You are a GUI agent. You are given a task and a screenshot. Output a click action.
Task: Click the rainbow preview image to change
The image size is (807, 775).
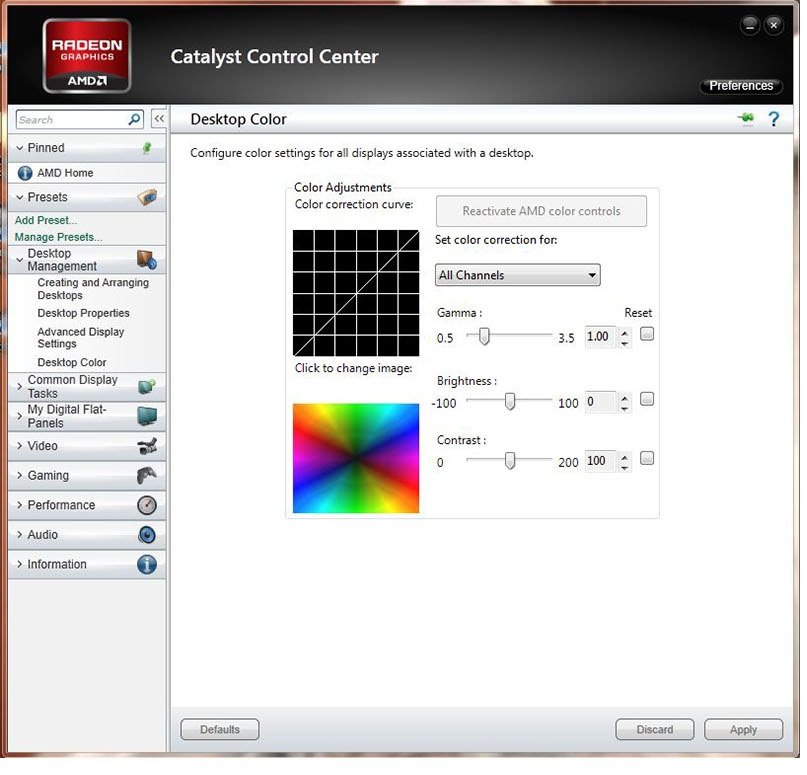pyautogui.click(x=358, y=461)
